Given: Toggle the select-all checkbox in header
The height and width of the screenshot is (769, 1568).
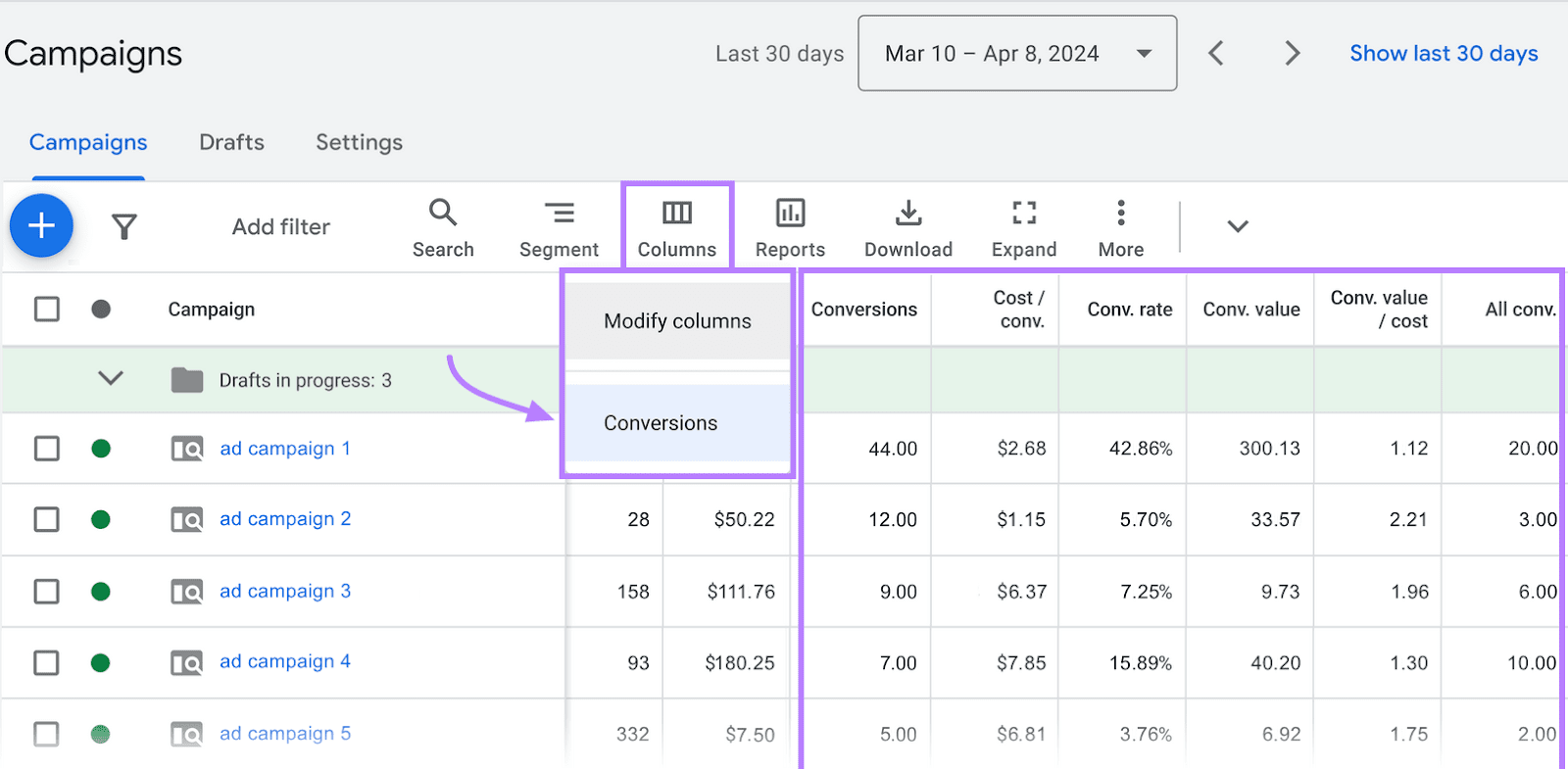Looking at the screenshot, I should (x=47, y=310).
